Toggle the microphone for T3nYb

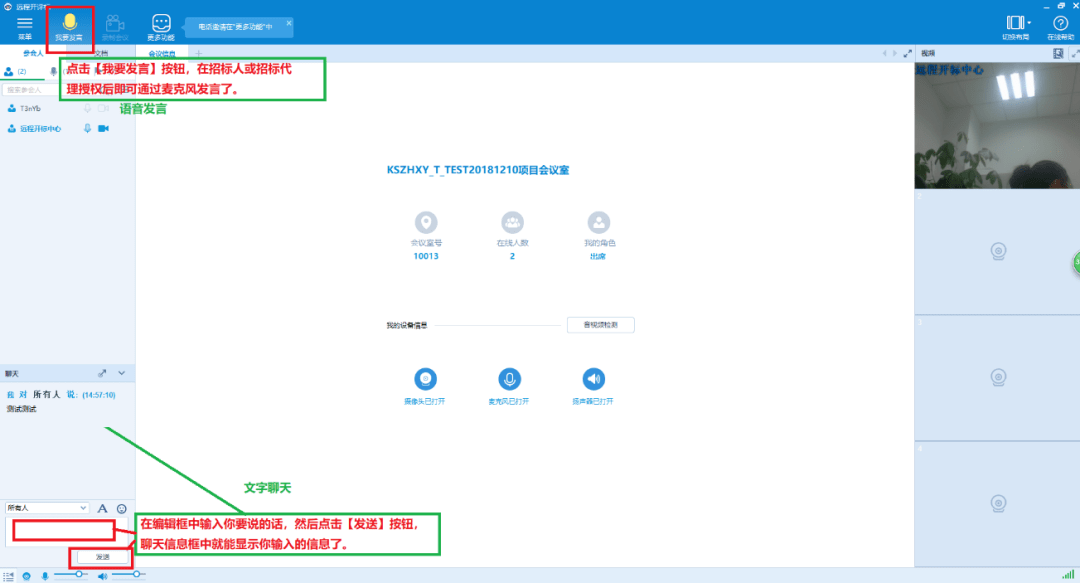(x=87, y=108)
